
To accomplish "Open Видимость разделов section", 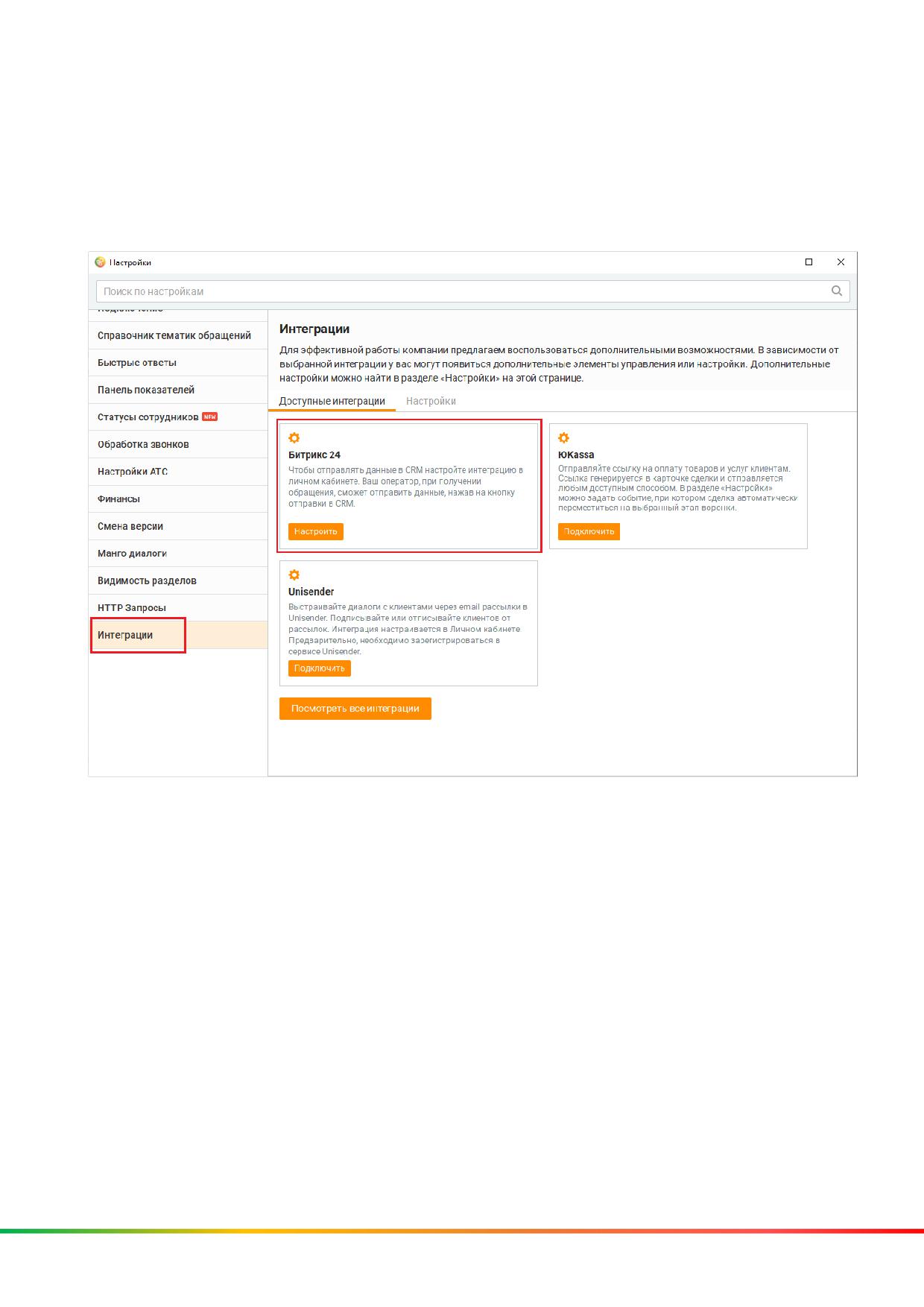I will point(178,580).
